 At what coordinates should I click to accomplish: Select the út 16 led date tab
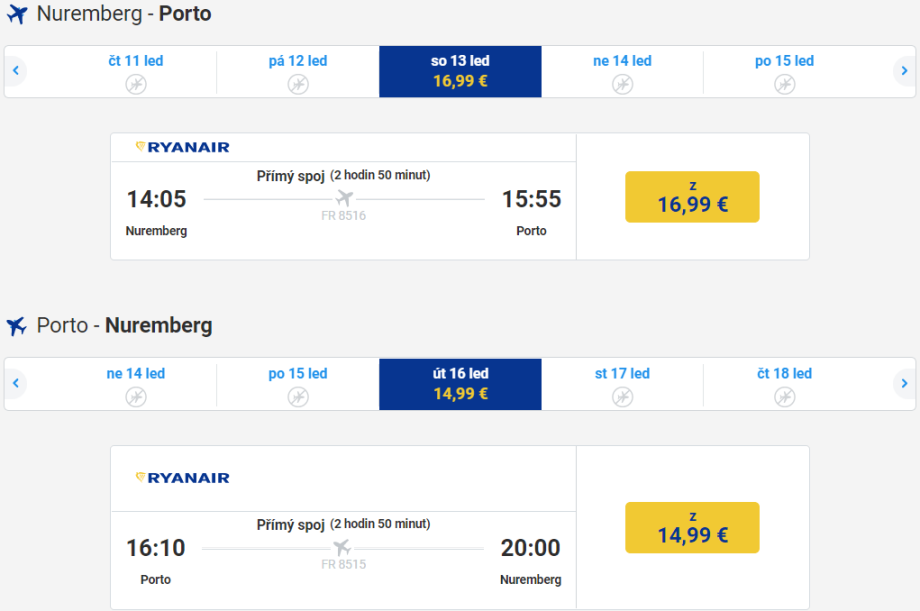point(460,384)
